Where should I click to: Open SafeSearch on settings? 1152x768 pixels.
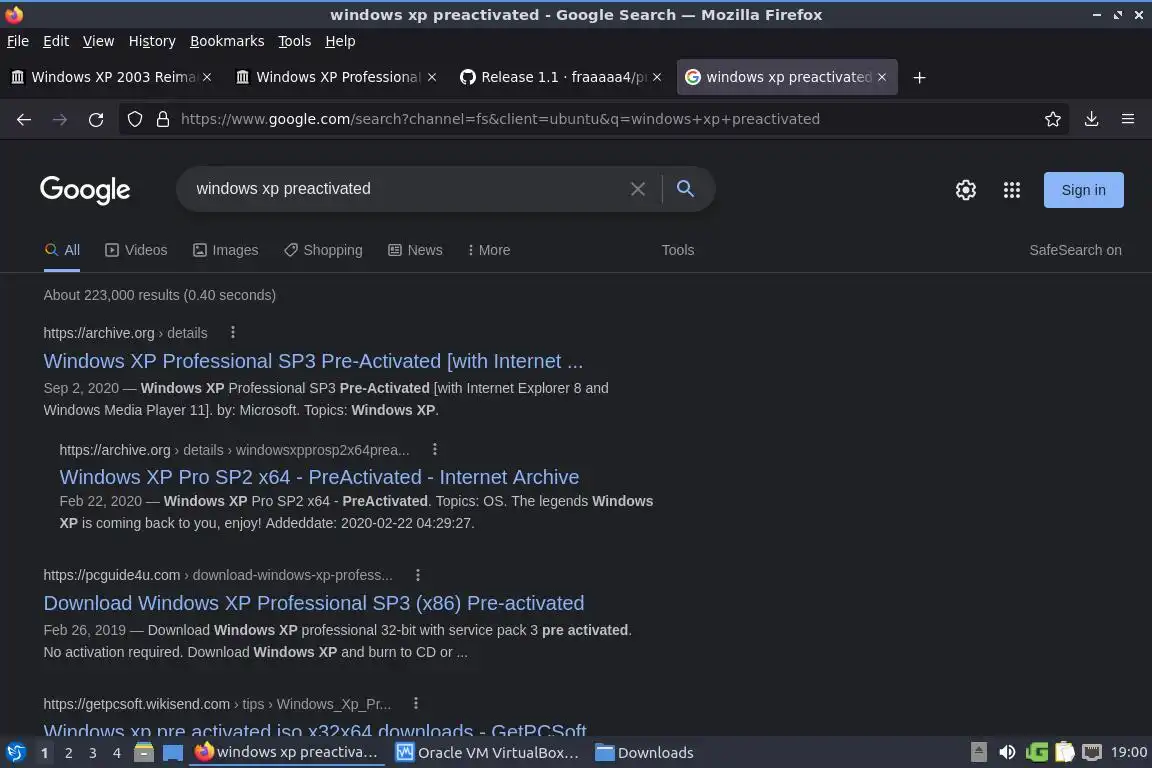1075,250
